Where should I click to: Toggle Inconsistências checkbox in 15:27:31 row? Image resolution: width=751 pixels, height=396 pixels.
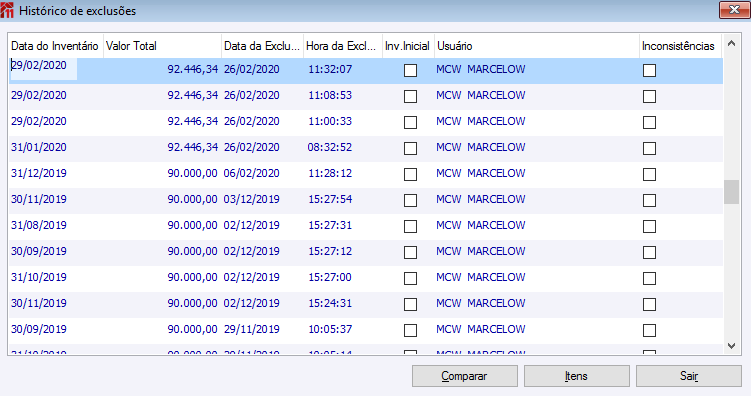point(649,226)
